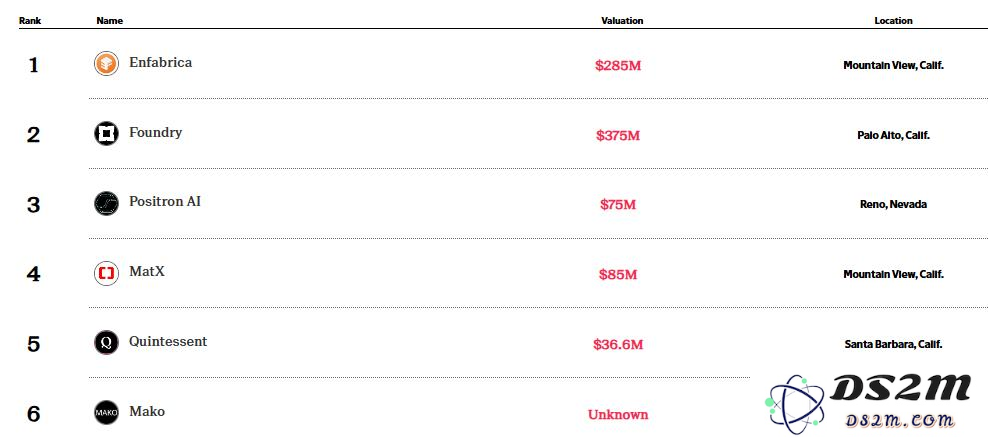
Task: Click the DS2M atom watermark logo
Action: [x=794, y=401]
